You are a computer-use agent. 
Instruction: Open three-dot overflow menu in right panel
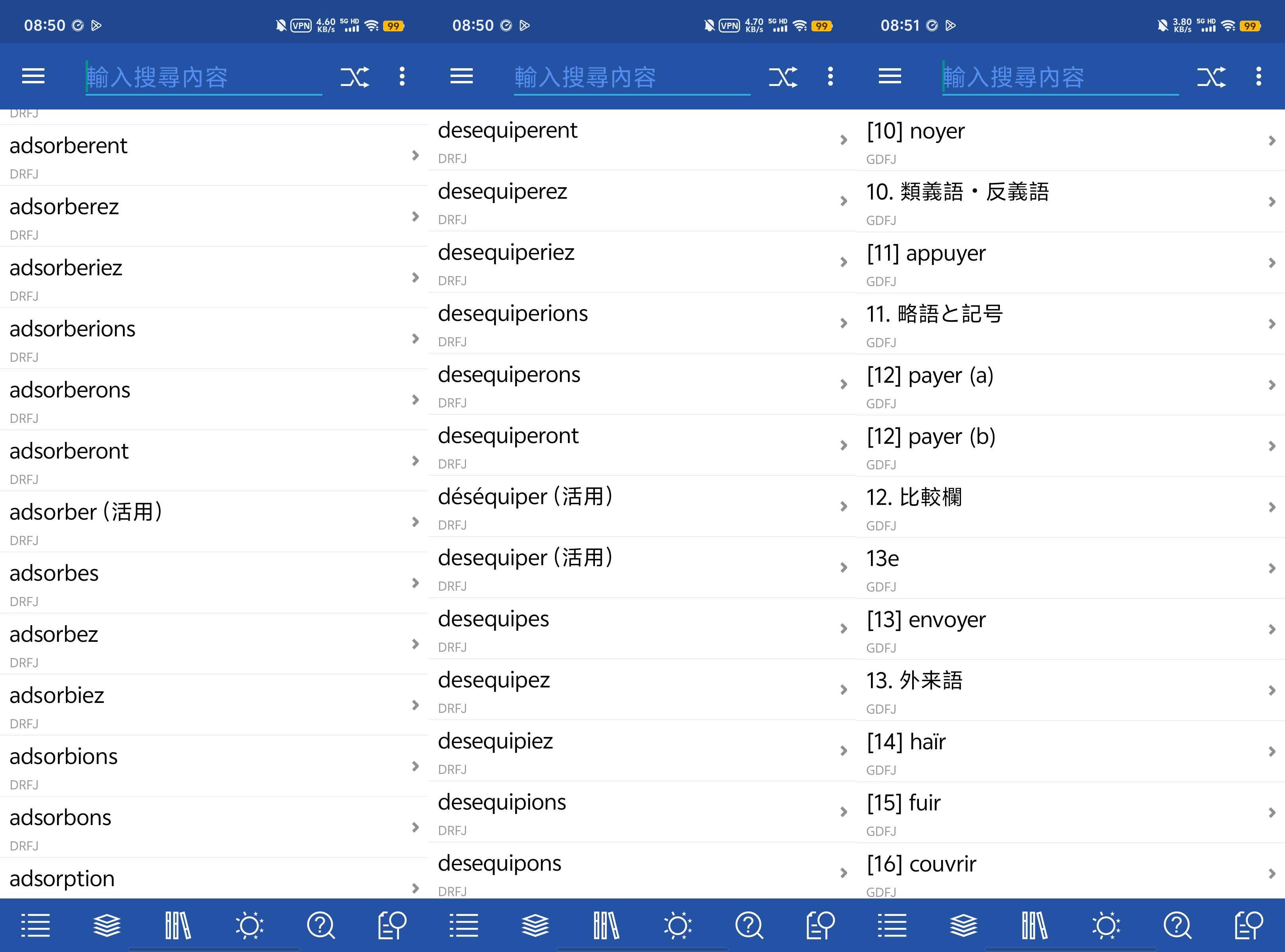tap(1258, 76)
